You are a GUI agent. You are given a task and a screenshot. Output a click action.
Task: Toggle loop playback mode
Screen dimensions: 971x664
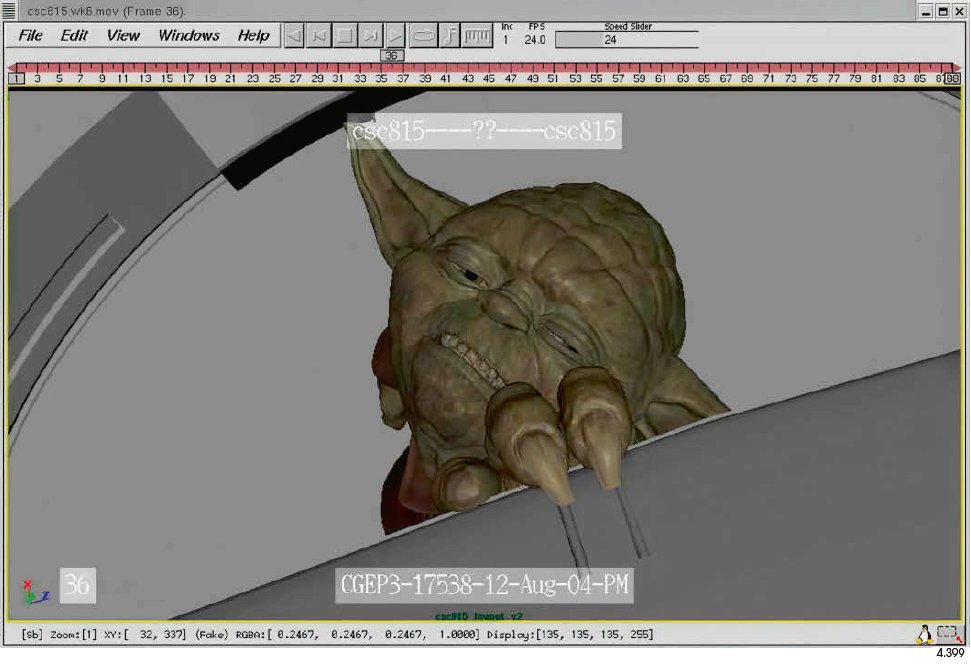[x=423, y=35]
